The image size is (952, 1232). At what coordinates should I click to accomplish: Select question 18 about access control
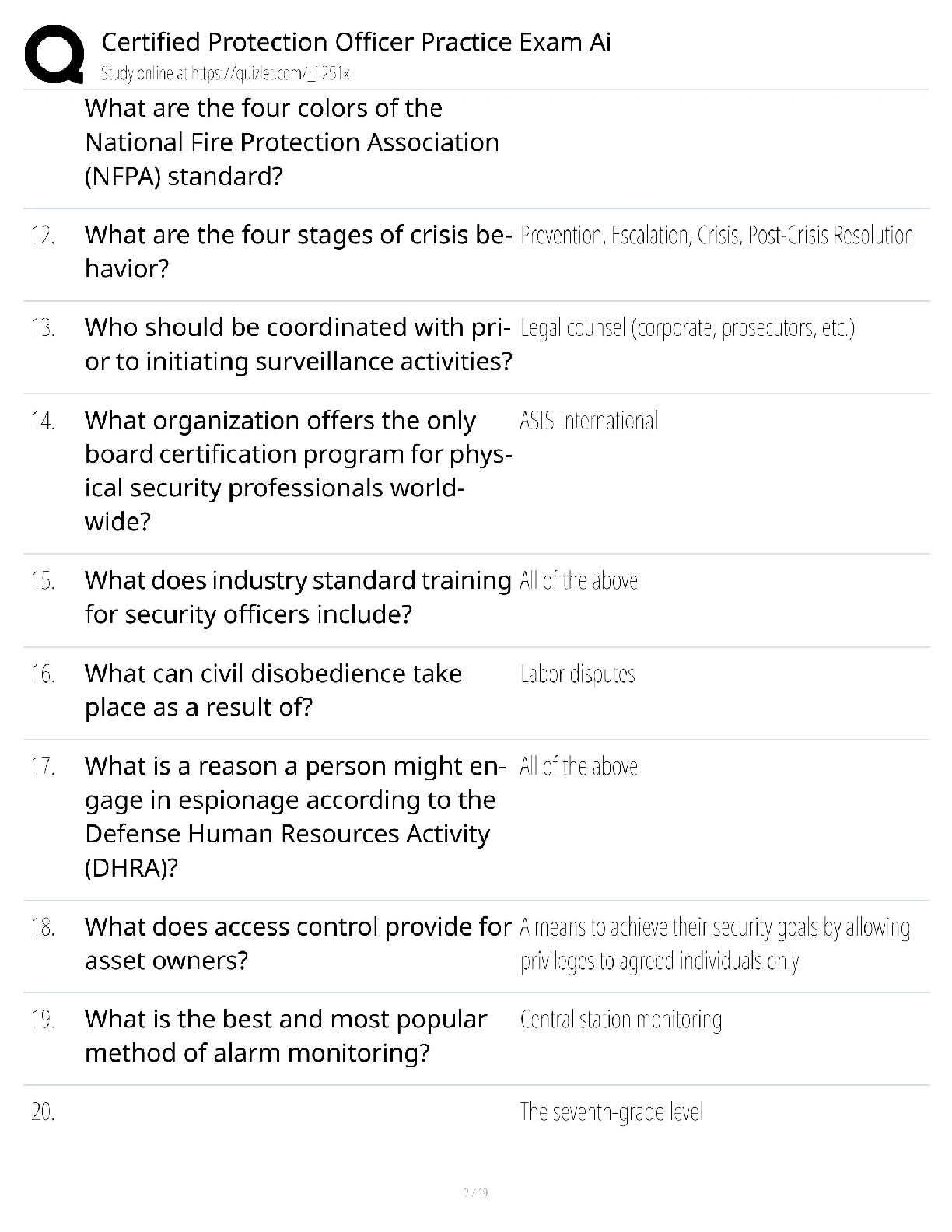pos(298,943)
